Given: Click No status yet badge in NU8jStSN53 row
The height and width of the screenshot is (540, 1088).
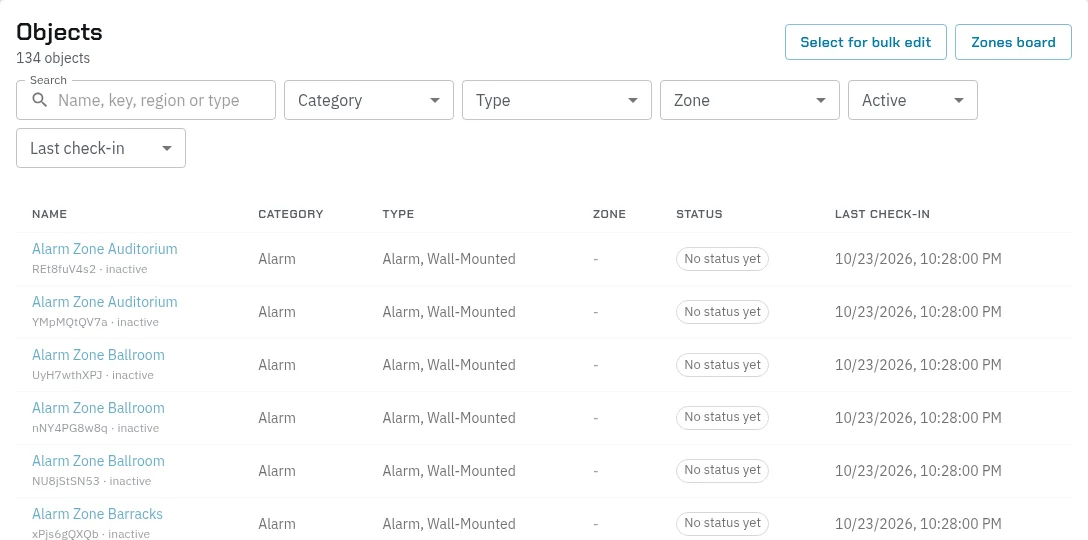Looking at the screenshot, I should [722, 470].
